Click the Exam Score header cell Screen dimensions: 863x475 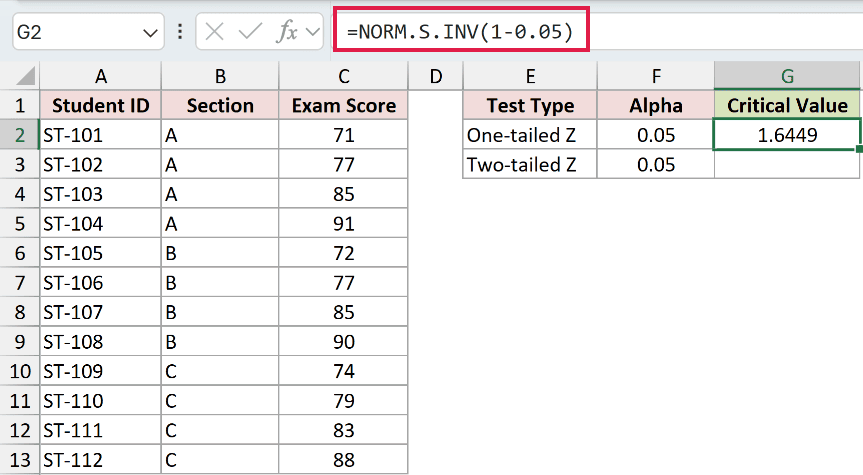click(x=343, y=105)
